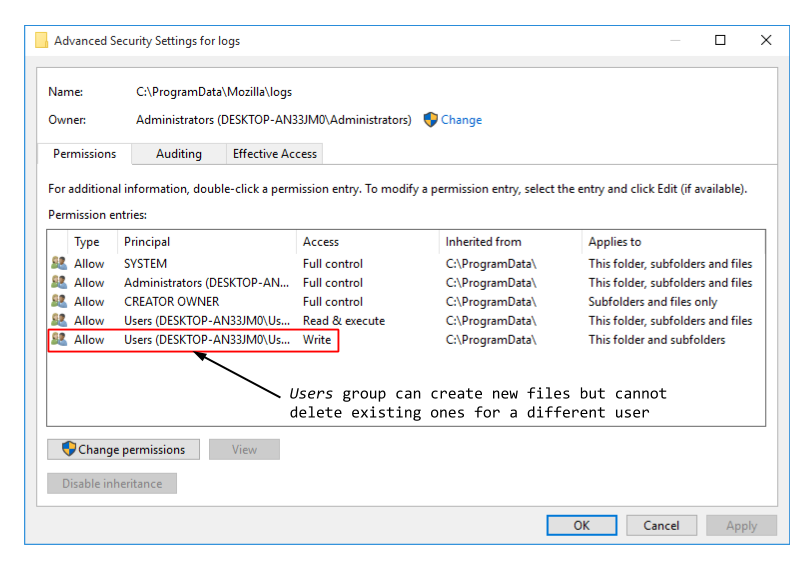Viewport: 810px width, 566px height.
Task: Click the group icon on Users Write row
Action: point(59,340)
